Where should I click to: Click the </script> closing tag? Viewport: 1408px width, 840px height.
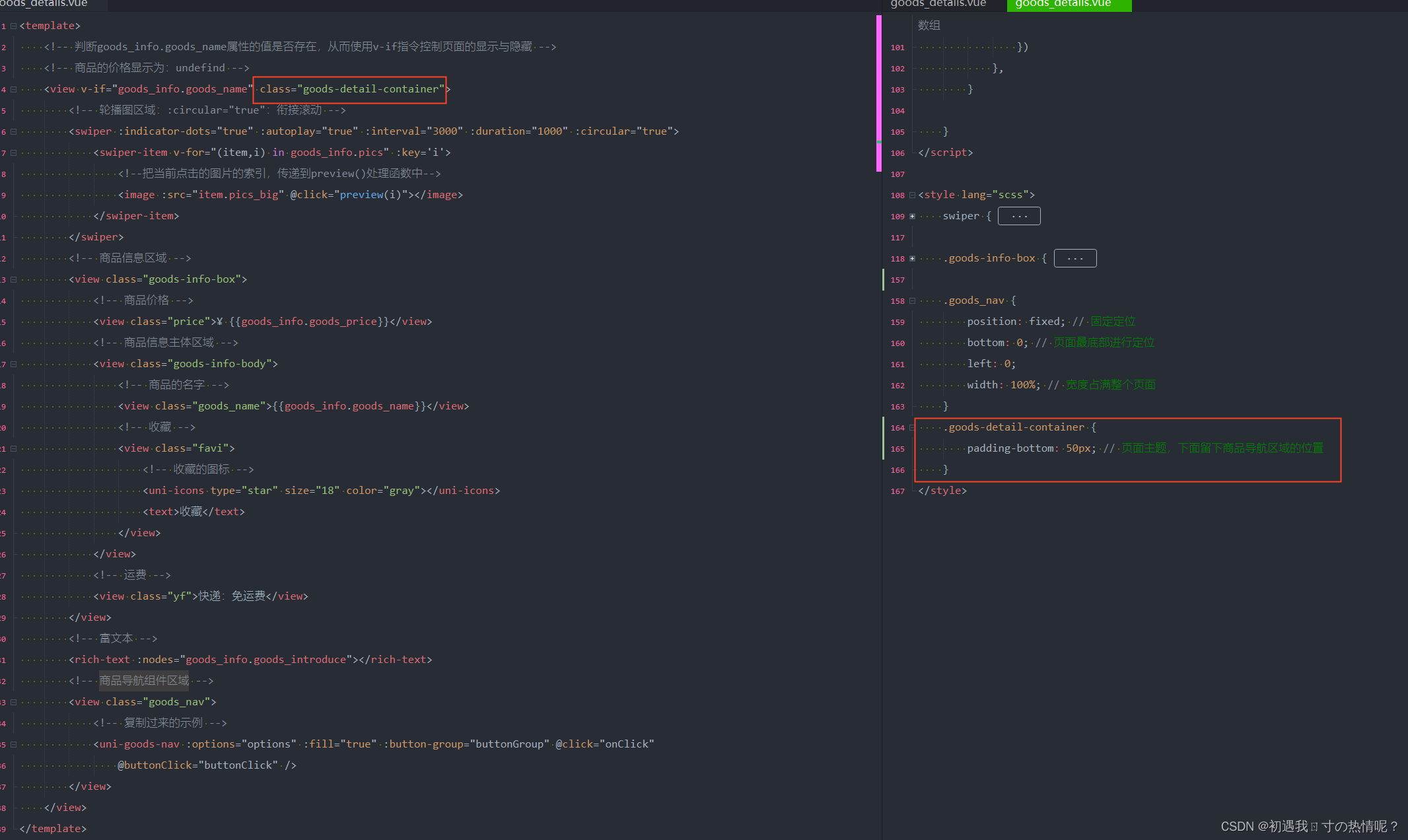[945, 153]
